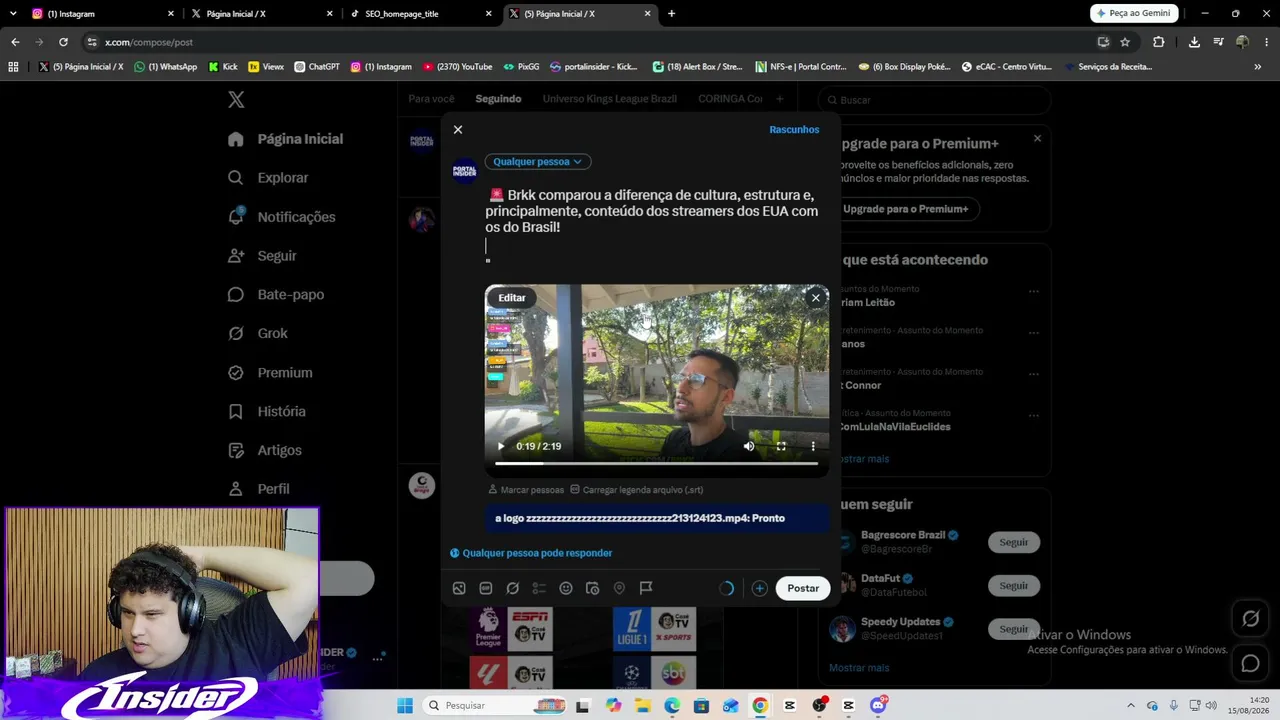
Task: Follow Bagrescore Brazil with 'Seguir' button
Action: tap(1014, 542)
